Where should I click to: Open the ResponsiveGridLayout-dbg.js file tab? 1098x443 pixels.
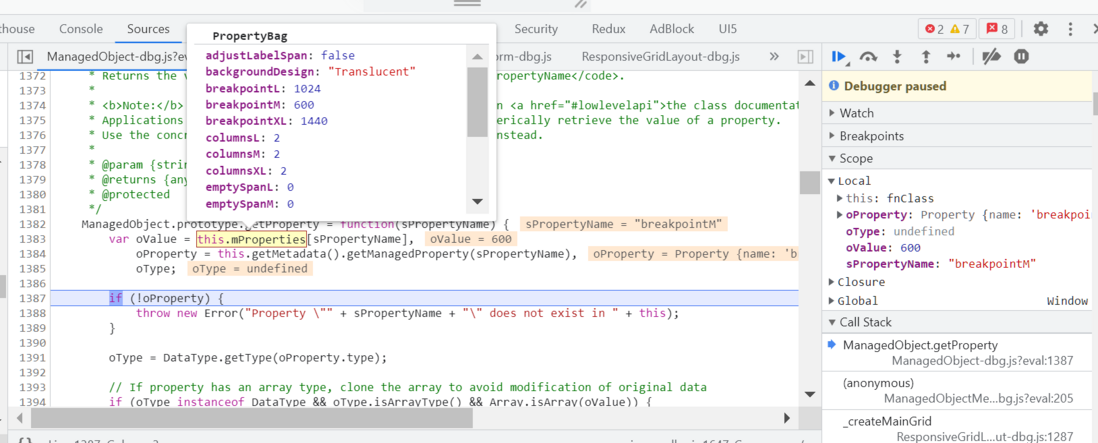(660, 57)
